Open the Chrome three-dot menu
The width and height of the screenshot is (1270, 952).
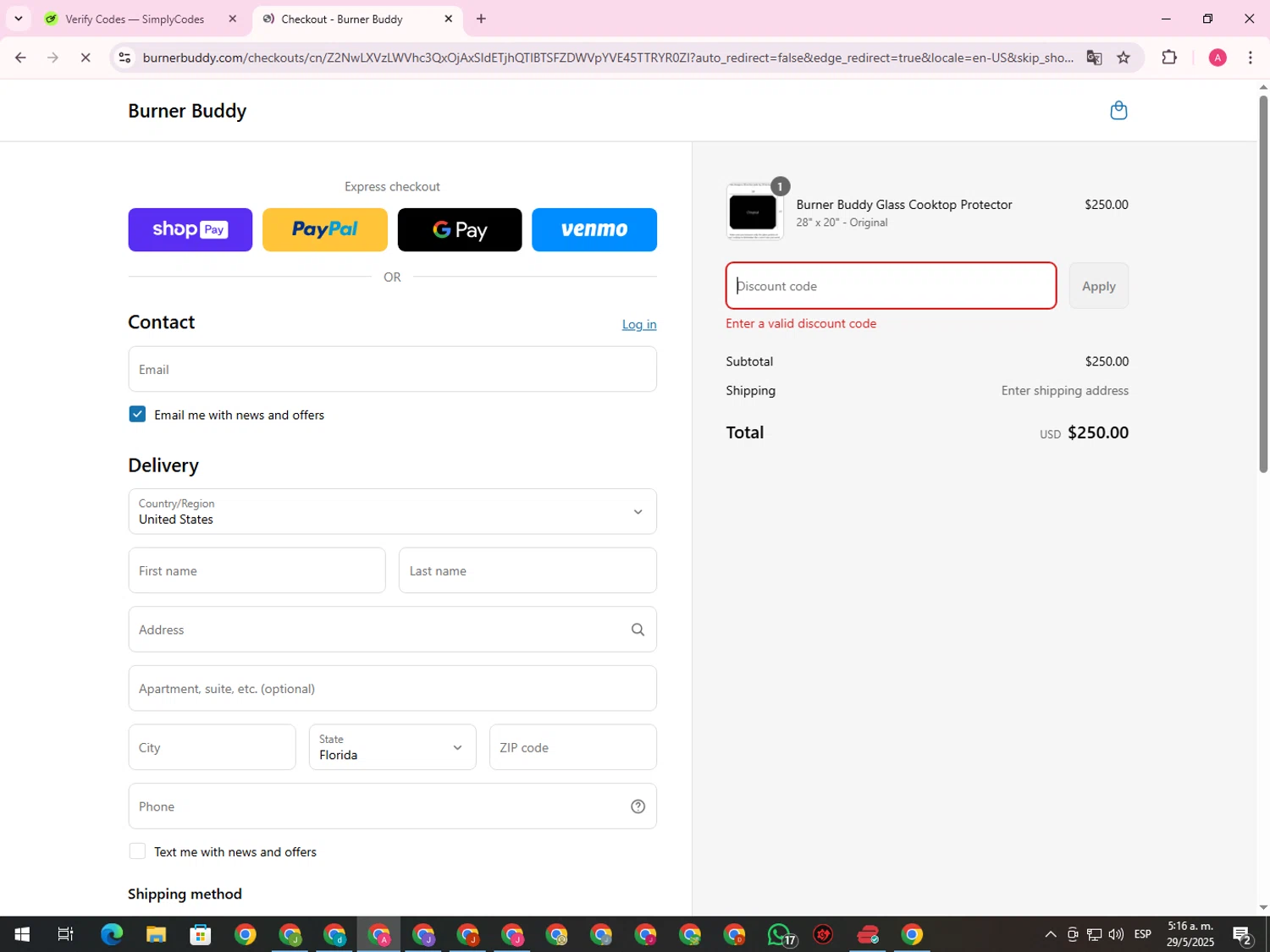(x=1251, y=58)
